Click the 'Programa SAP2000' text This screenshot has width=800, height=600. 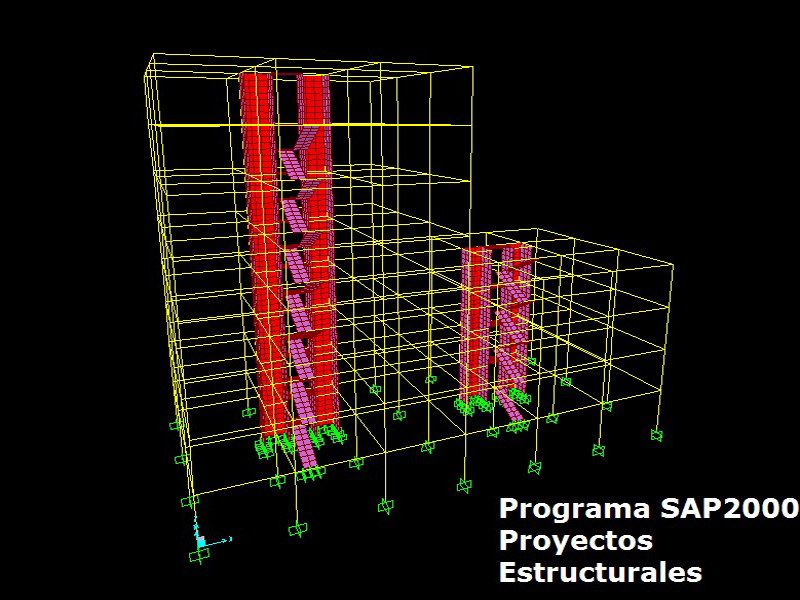(x=648, y=508)
